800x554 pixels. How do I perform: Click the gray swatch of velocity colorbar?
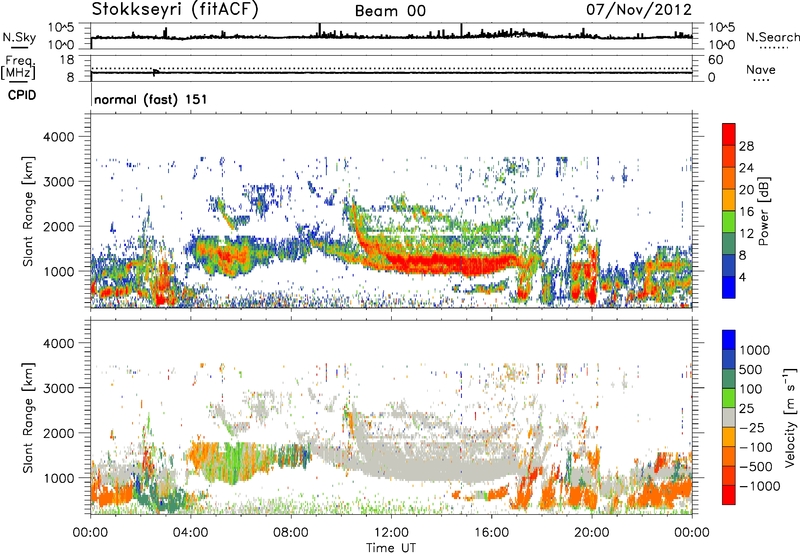(729, 417)
